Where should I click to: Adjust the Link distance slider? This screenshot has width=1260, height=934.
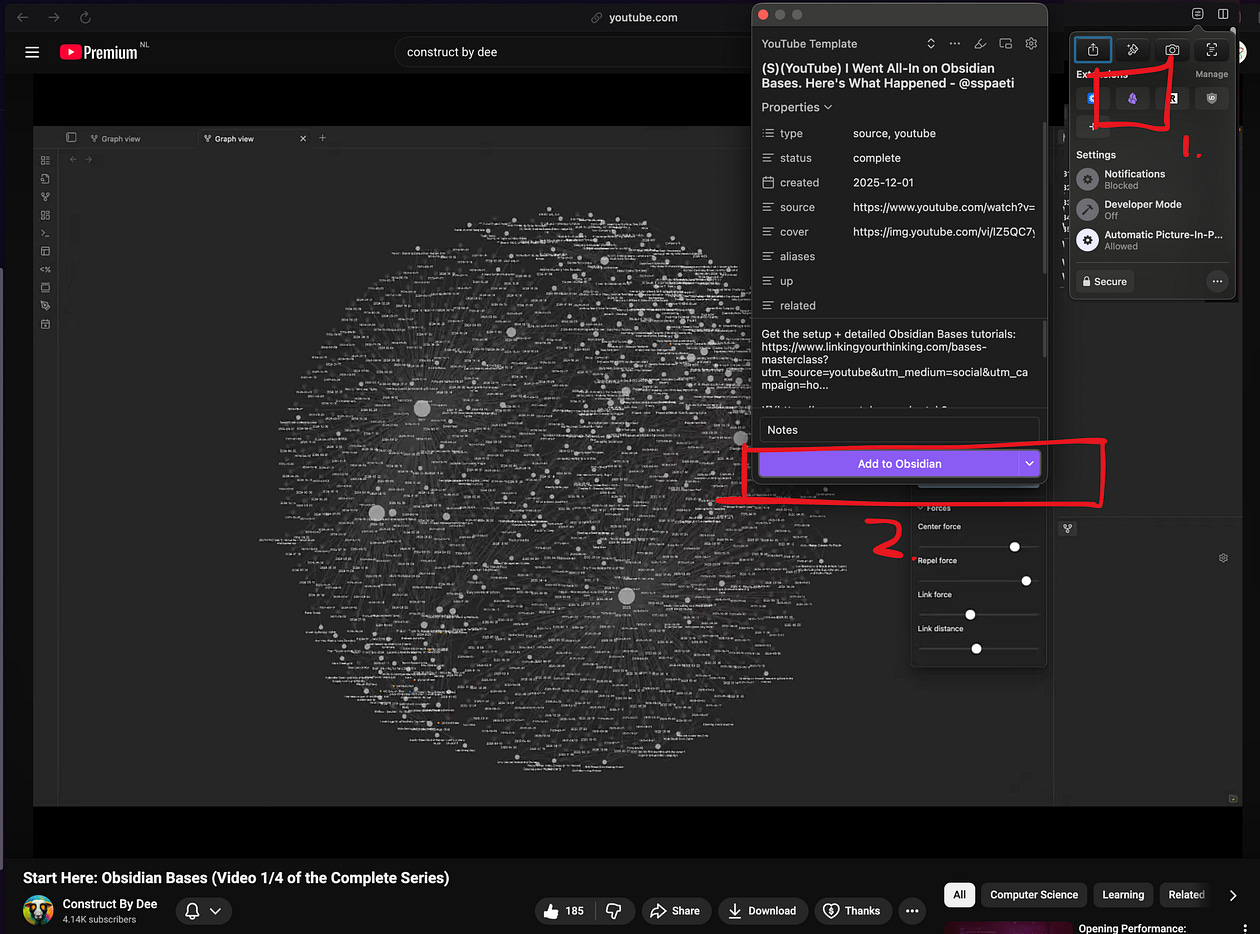tap(978, 649)
